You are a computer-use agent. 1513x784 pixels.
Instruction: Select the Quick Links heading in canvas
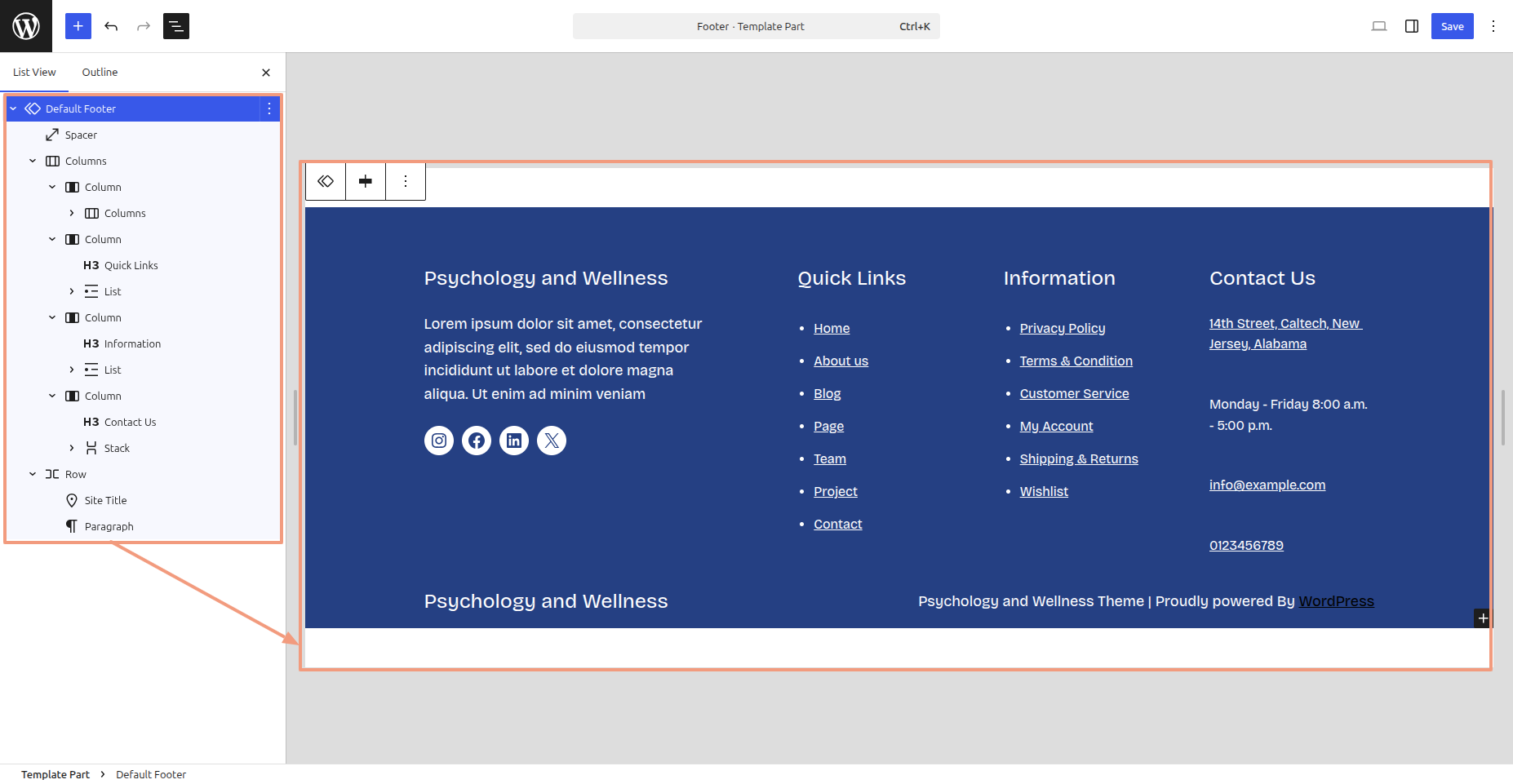(x=851, y=278)
